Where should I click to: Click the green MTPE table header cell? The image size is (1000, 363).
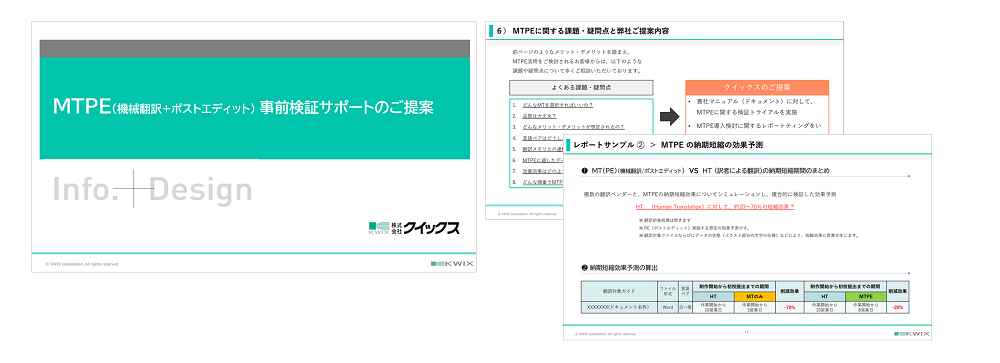point(865,297)
